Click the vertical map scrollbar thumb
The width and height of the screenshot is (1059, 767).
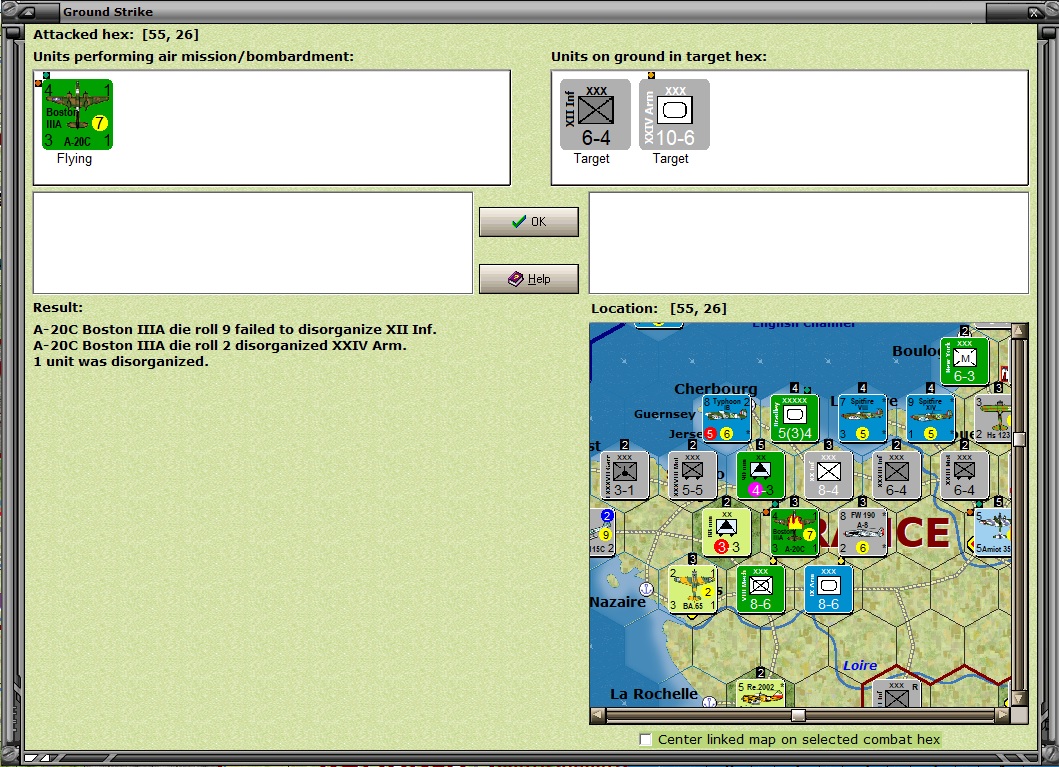pos(1019,439)
